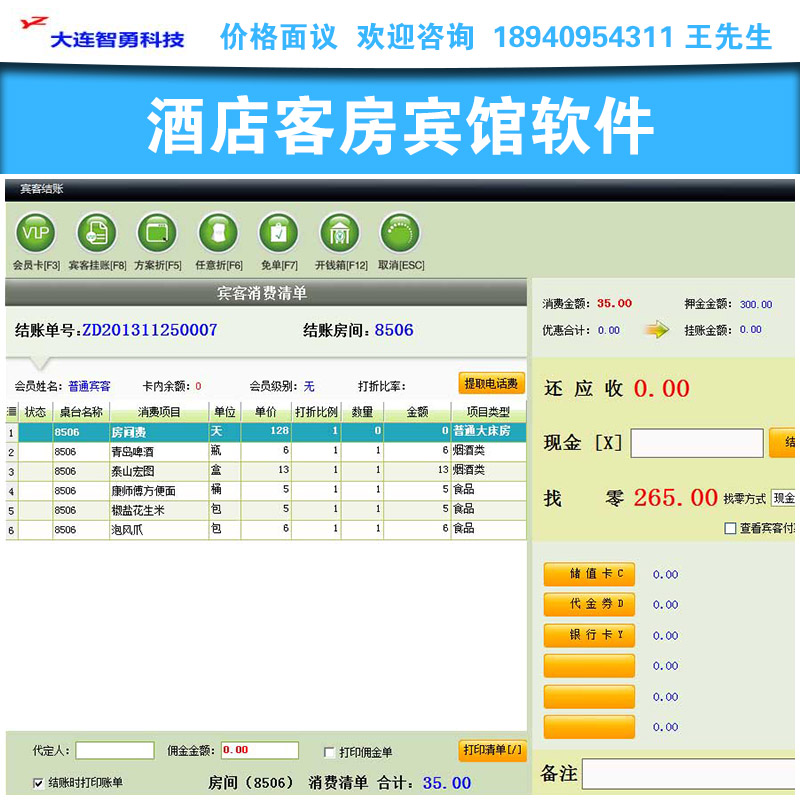Click the 提取电话费 button

[492, 383]
